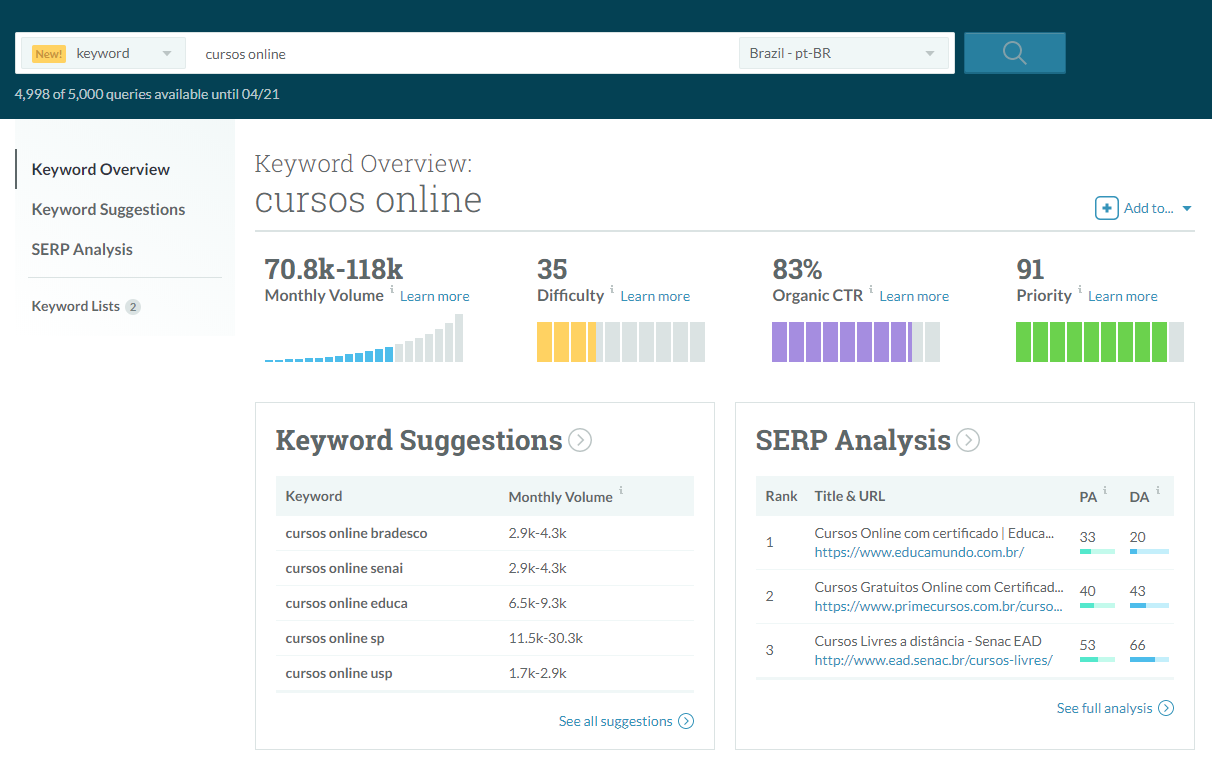Click the search magnifying glass button
The image size is (1212, 758).
tap(1014, 52)
